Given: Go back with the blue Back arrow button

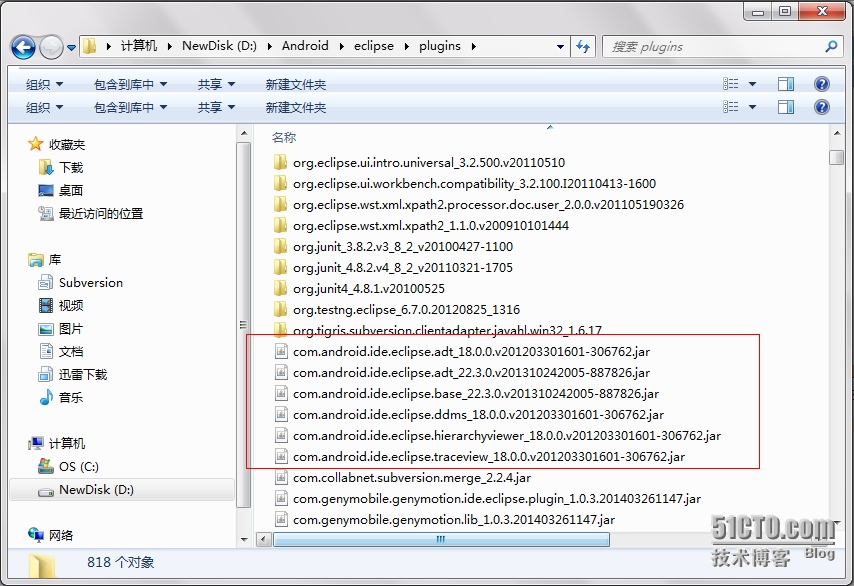Looking at the screenshot, I should pos(23,47).
